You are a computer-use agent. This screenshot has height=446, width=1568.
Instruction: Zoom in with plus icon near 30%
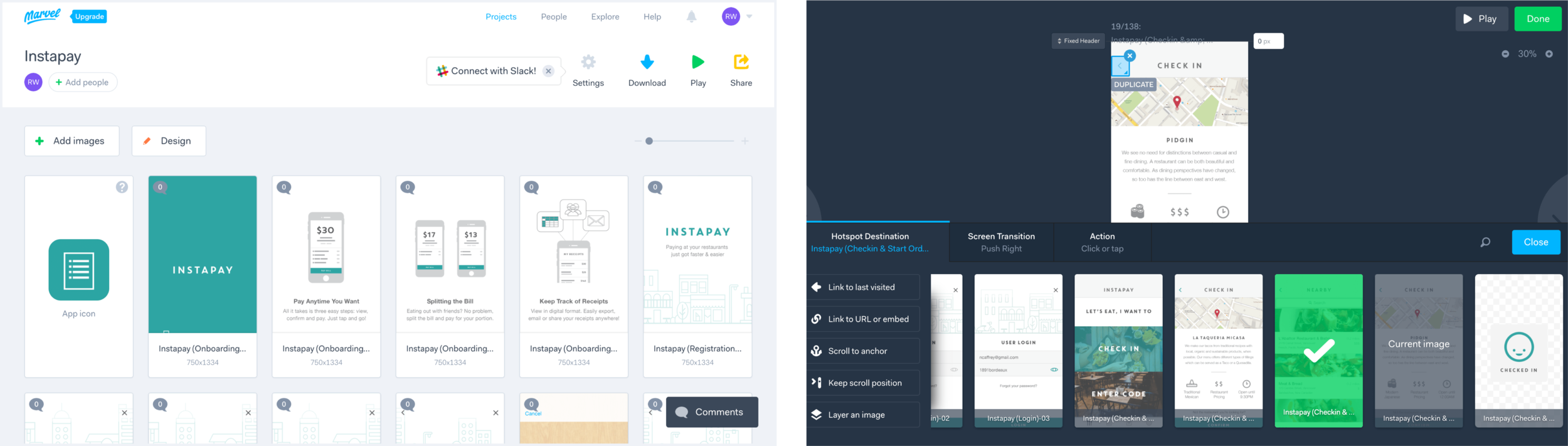coord(1549,54)
